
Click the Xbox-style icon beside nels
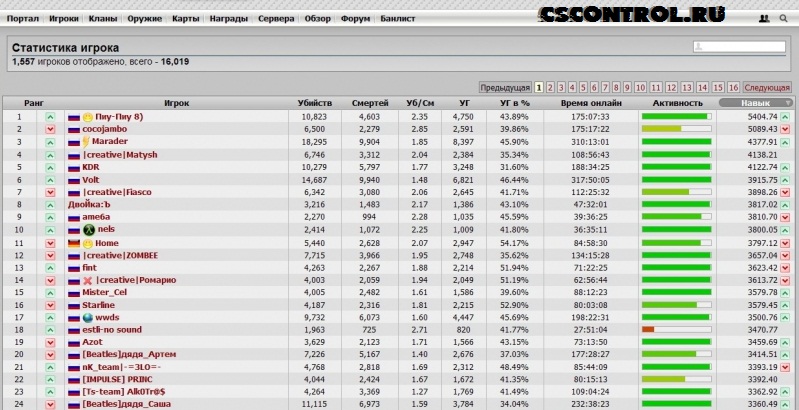click(x=88, y=230)
